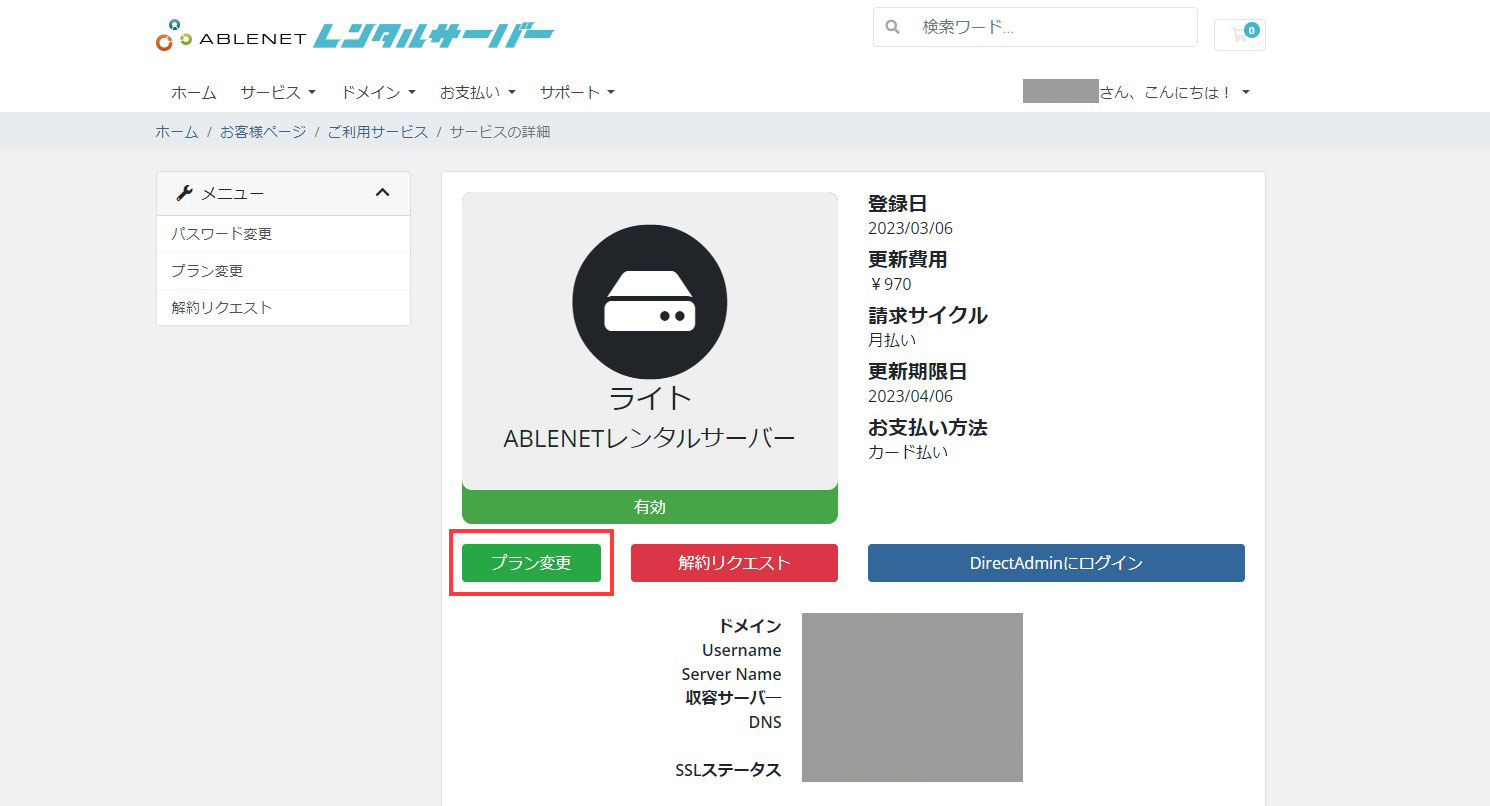Click the DirectAdminにログイン button
This screenshot has width=1490, height=806.
point(1055,563)
